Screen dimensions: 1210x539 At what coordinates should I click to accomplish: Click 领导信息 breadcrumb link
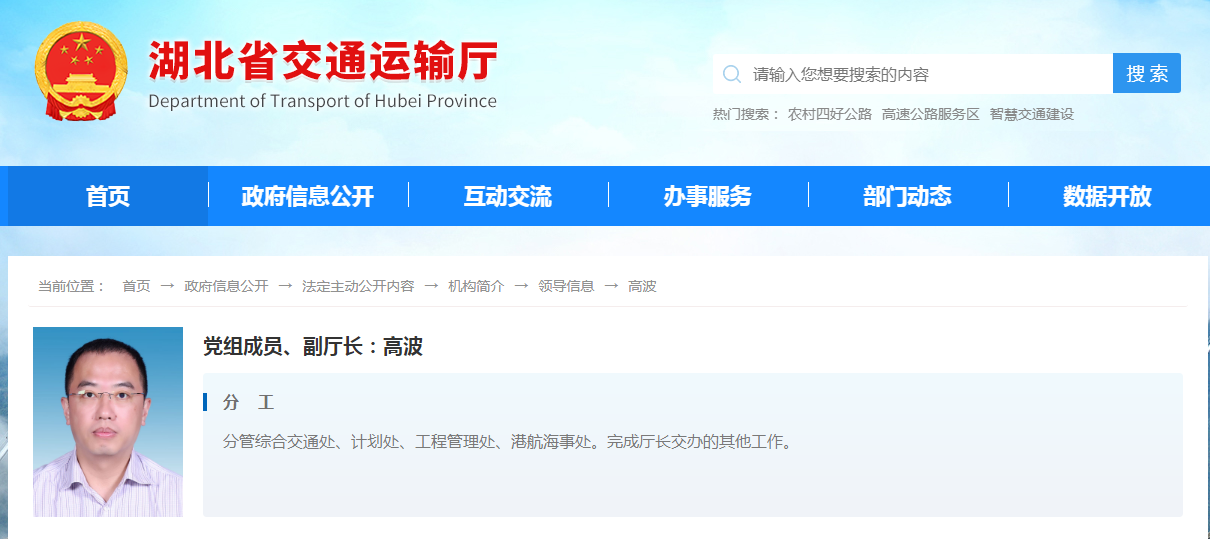coord(566,286)
